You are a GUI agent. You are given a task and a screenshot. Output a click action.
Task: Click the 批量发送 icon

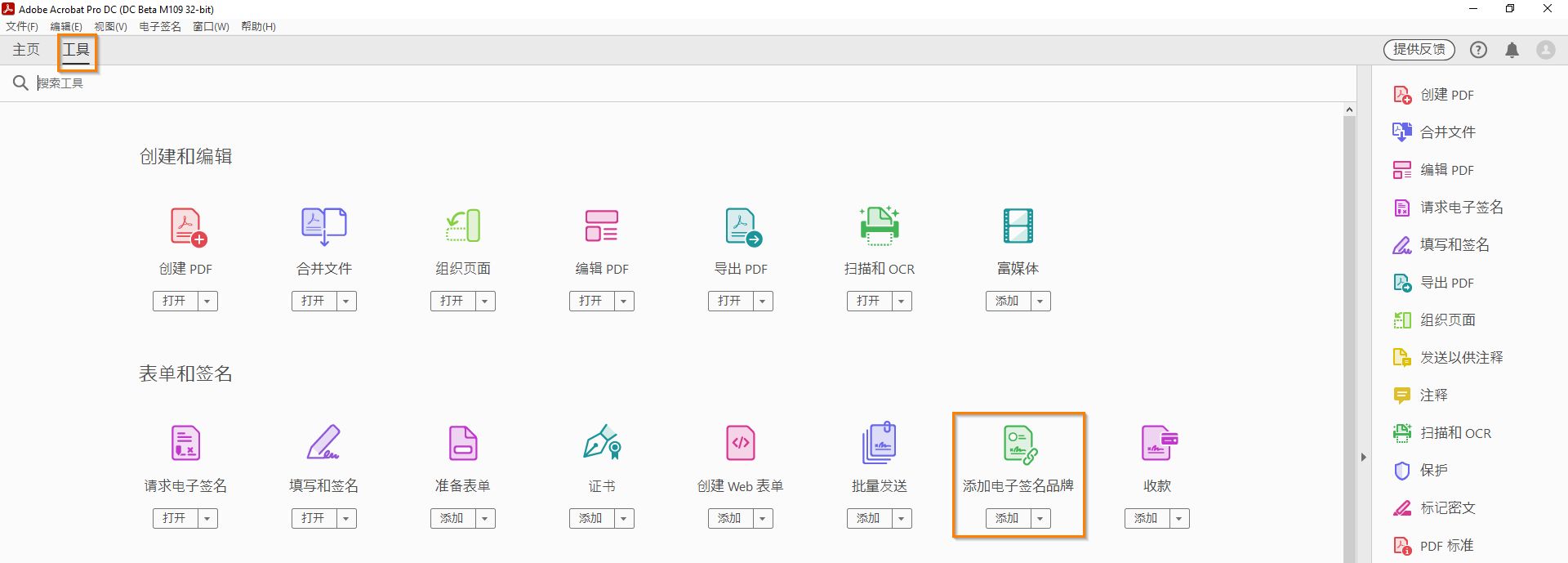point(880,443)
